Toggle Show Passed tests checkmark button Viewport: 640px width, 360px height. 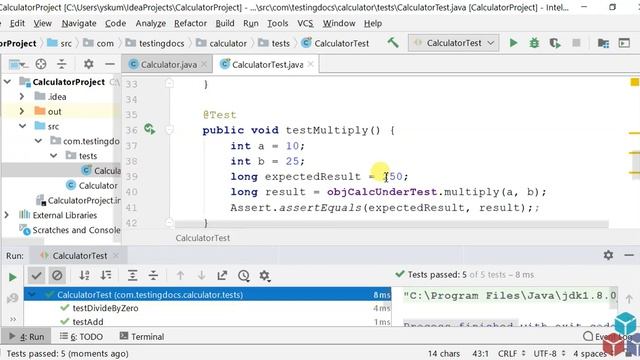(x=36, y=276)
